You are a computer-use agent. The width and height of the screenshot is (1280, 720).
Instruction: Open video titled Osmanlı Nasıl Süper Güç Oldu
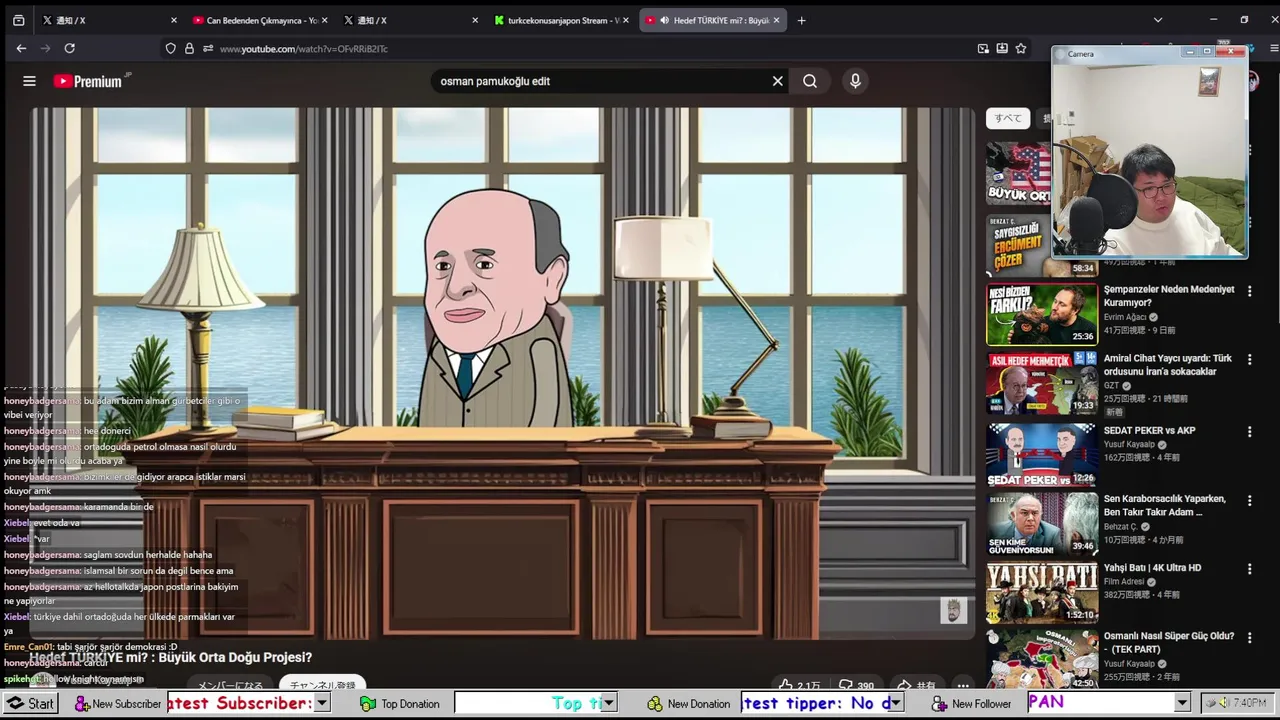[x=1169, y=642]
